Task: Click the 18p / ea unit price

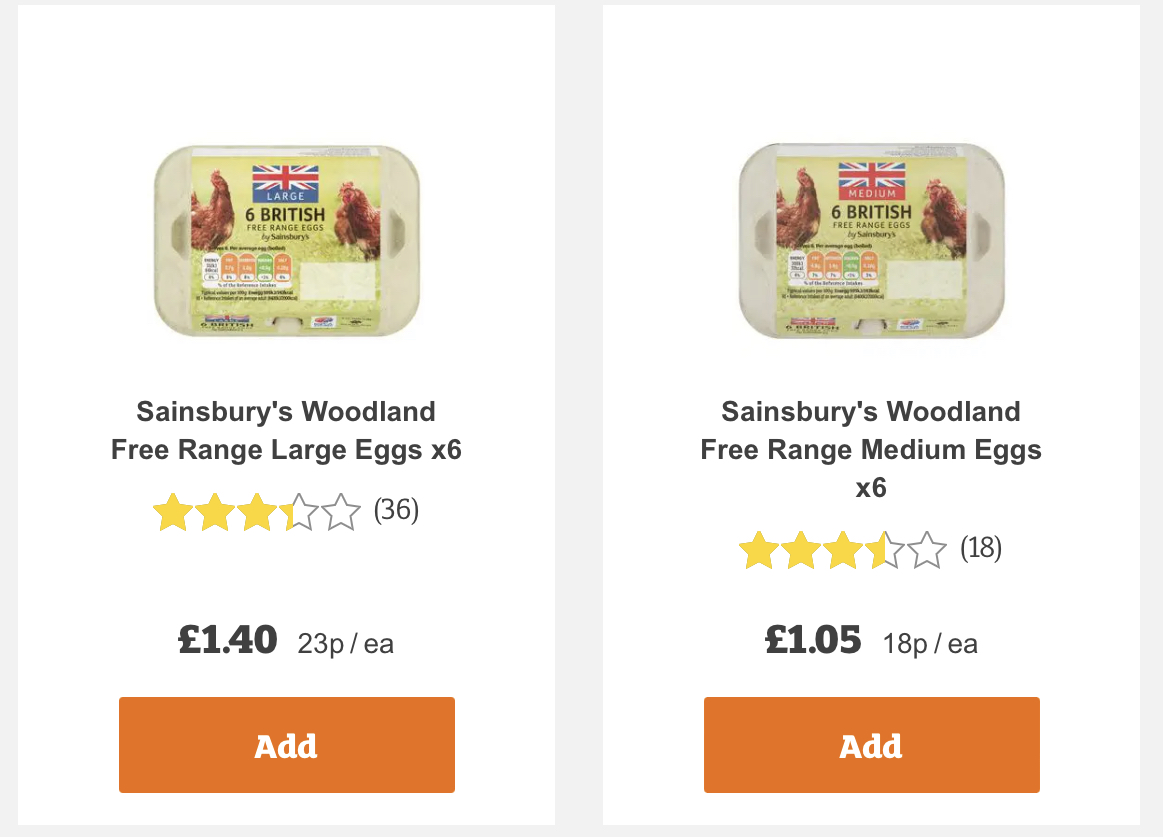Action: (930, 644)
